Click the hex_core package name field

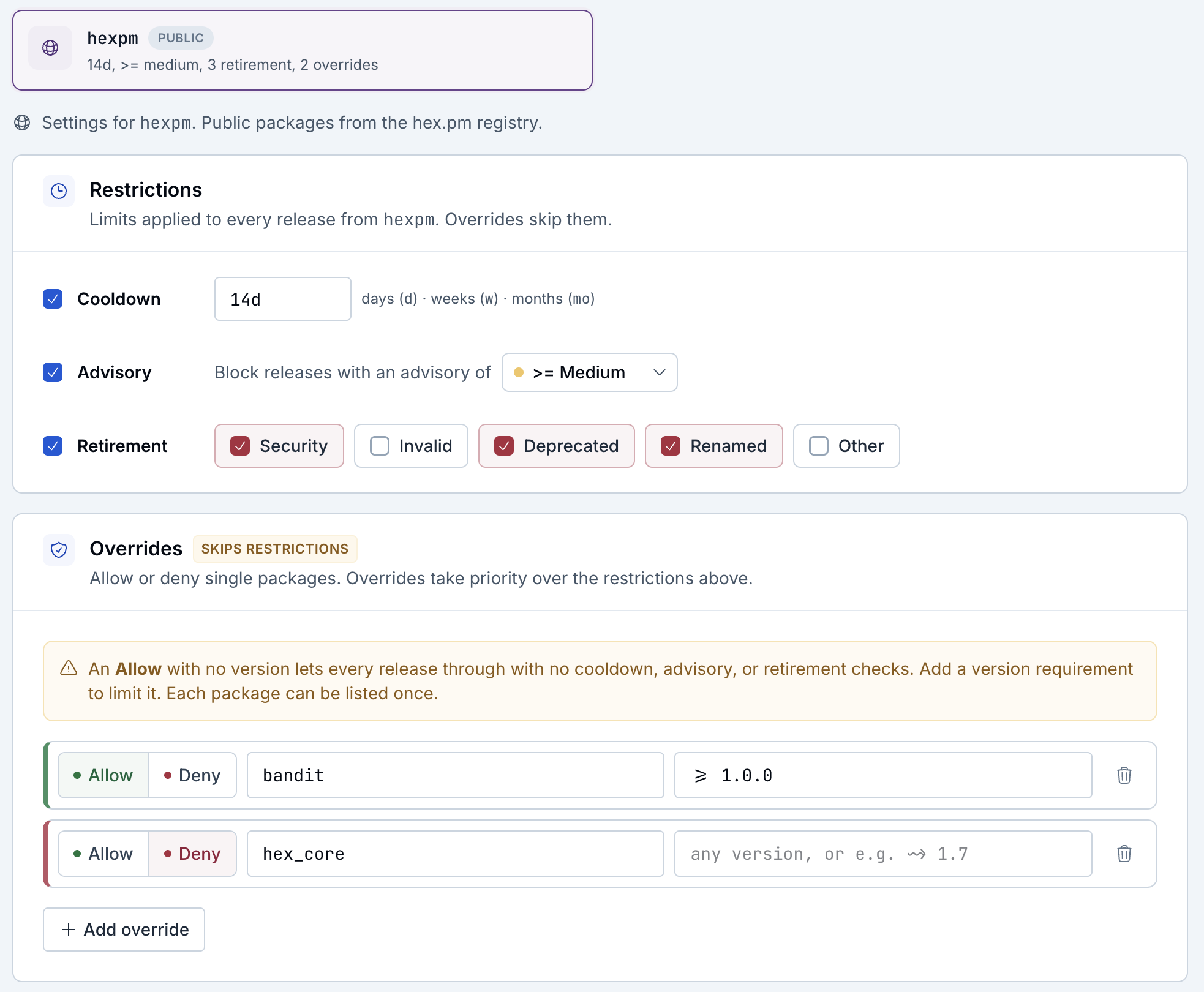[456, 854]
